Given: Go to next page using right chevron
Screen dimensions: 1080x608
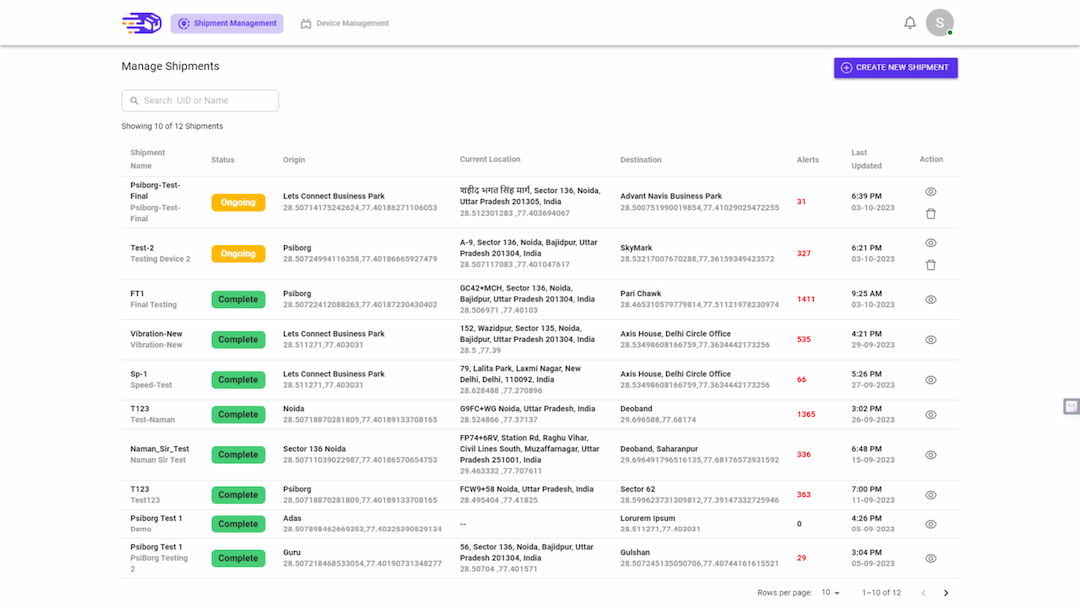Looking at the screenshot, I should point(946,593).
